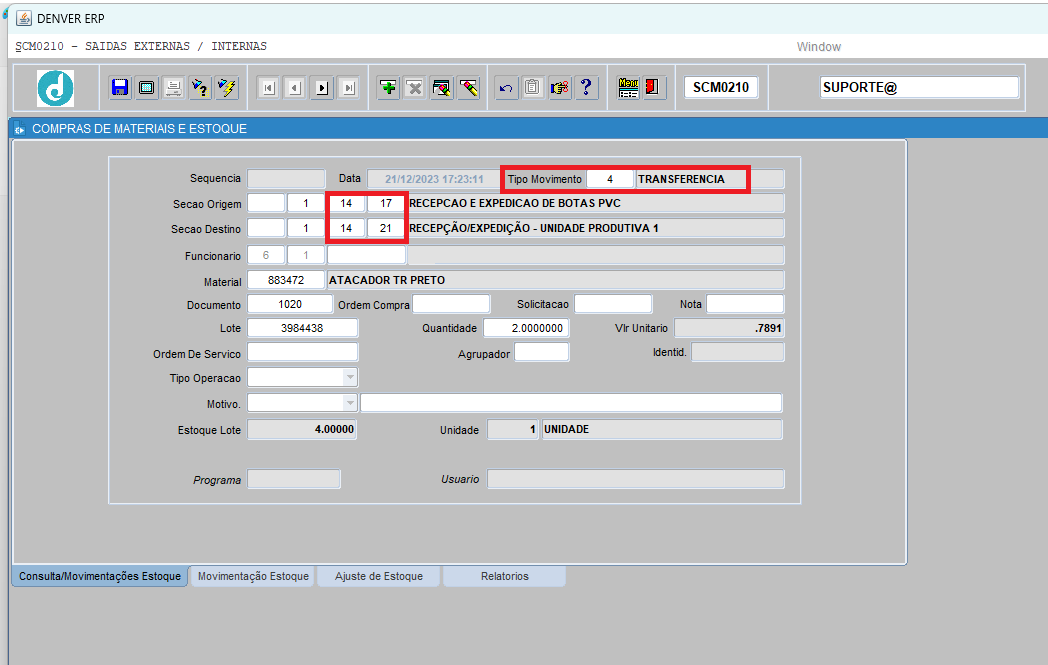Click the 'ATACADOR TR PRETO' material description
The width and height of the screenshot is (1048, 665).
(x=386, y=280)
